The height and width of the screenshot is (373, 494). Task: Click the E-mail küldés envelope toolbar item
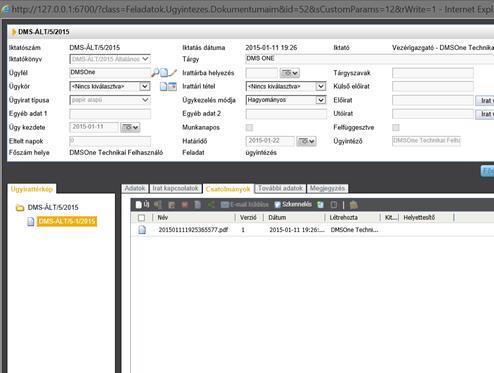pos(245,205)
